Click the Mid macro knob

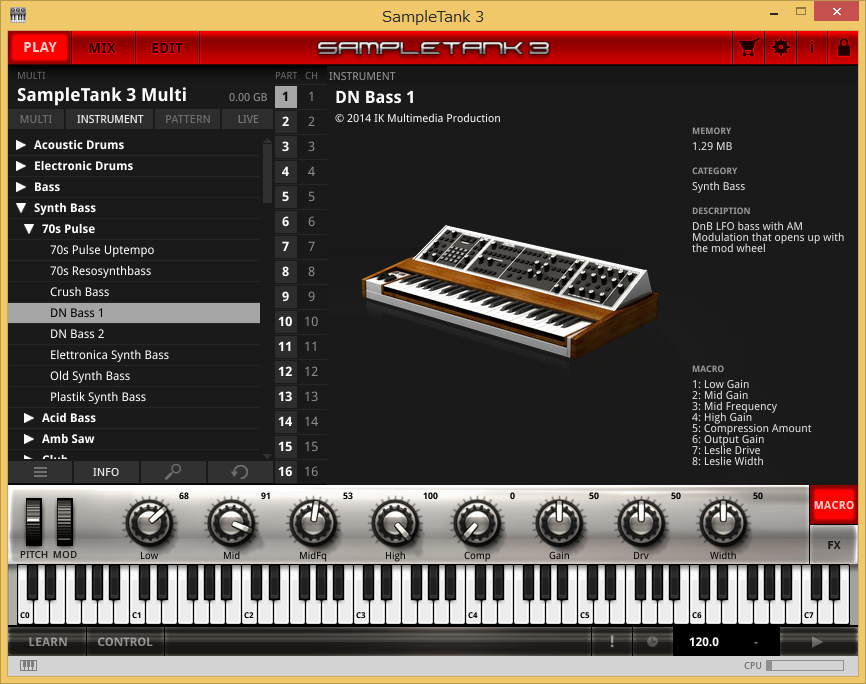point(231,522)
